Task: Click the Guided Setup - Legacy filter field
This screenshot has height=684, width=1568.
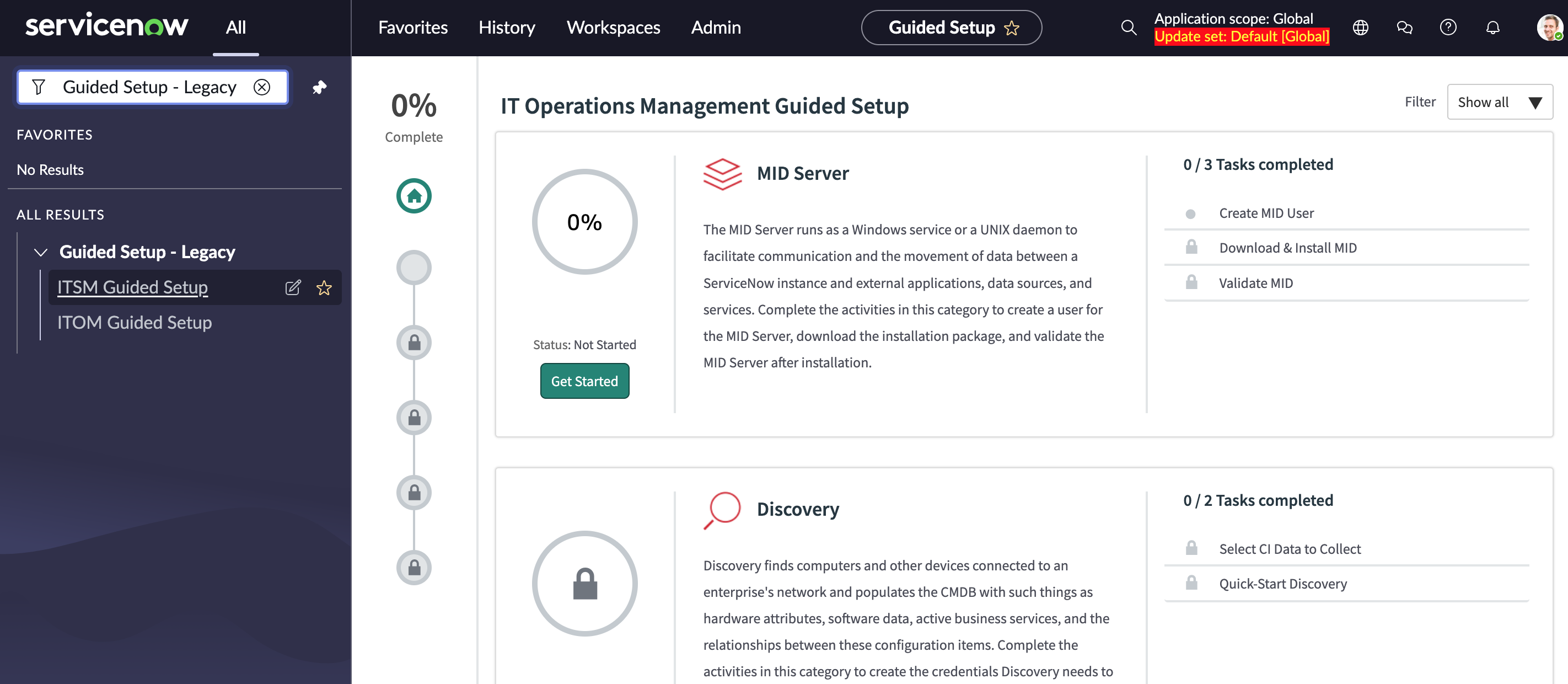Action: [149, 87]
